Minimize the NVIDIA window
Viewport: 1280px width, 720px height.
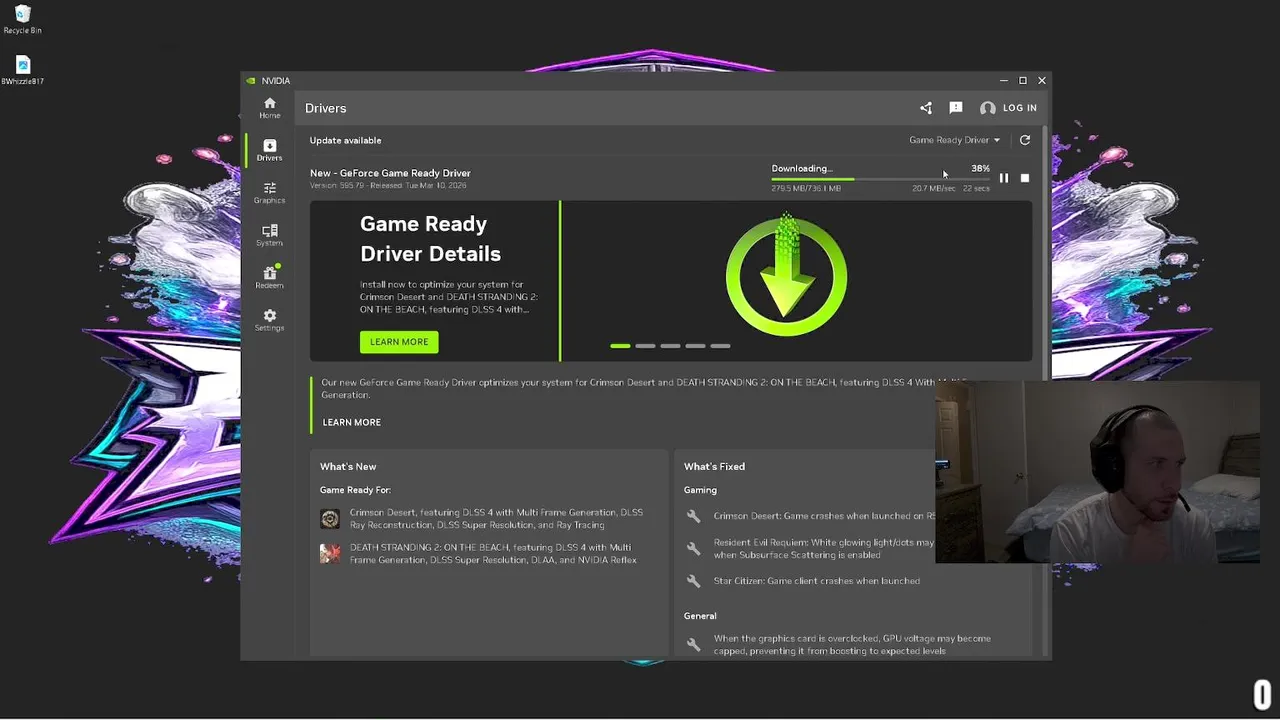point(1003,80)
